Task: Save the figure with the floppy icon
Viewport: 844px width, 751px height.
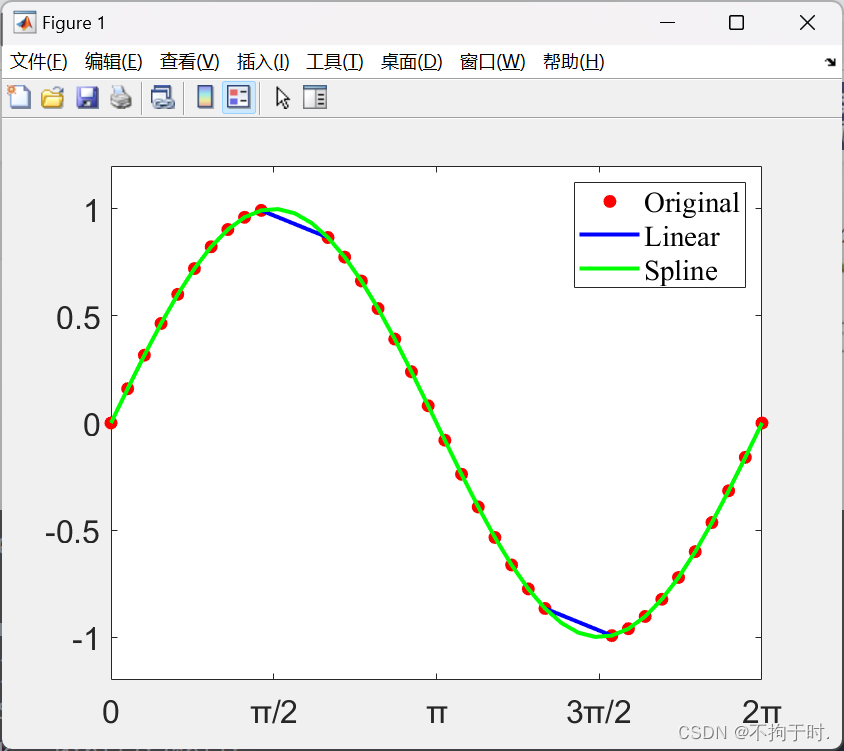Action: pyautogui.click(x=87, y=97)
